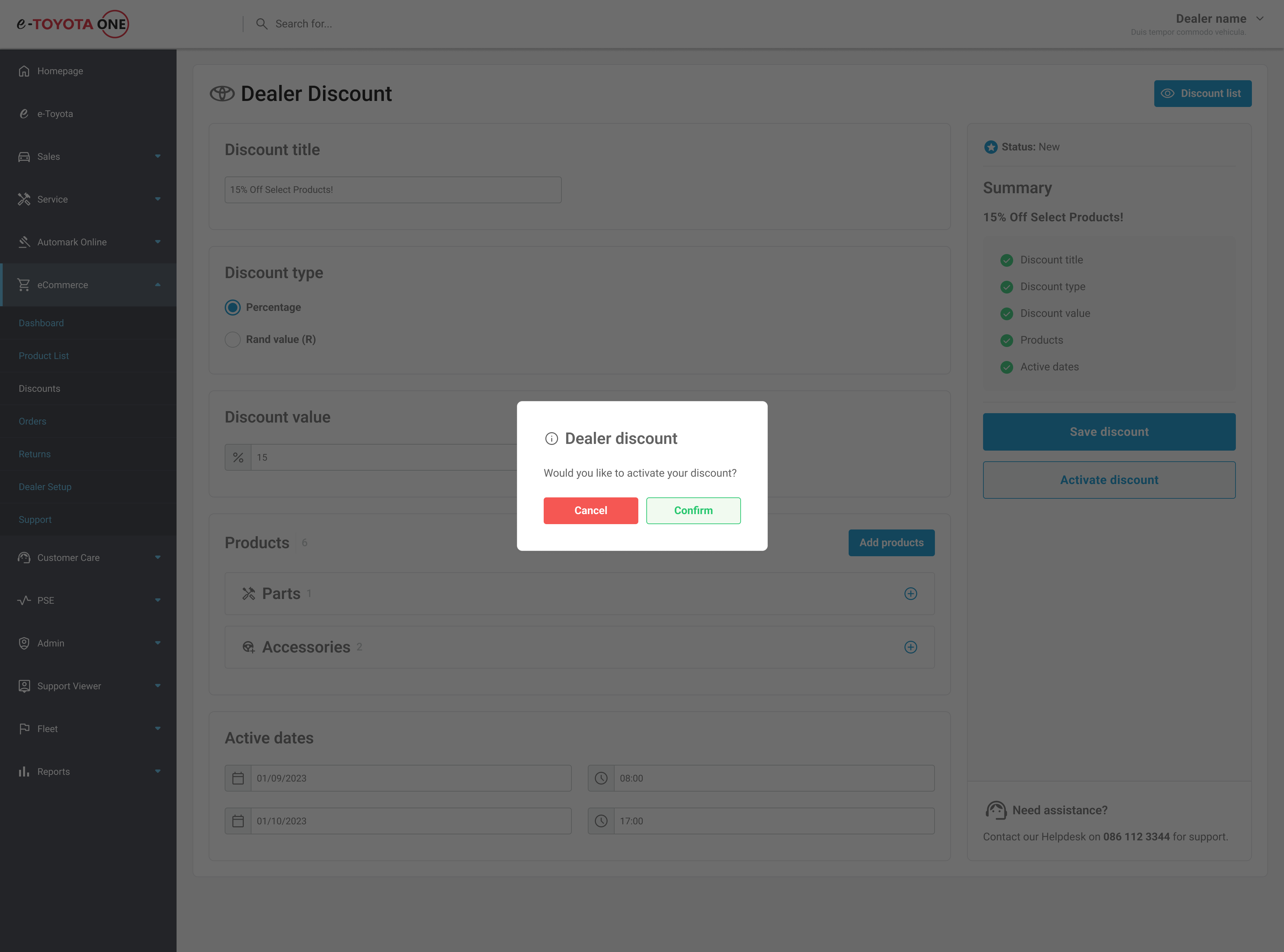Click the Homepage house icon
Image resolution: width=1284 pixels, height=952 pixels.
pyautogui.click(x=24, y=71)
